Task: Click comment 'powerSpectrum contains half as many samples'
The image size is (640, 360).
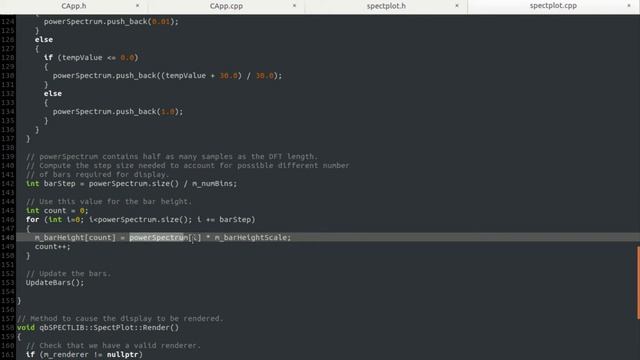Action: tap(171, 157)
